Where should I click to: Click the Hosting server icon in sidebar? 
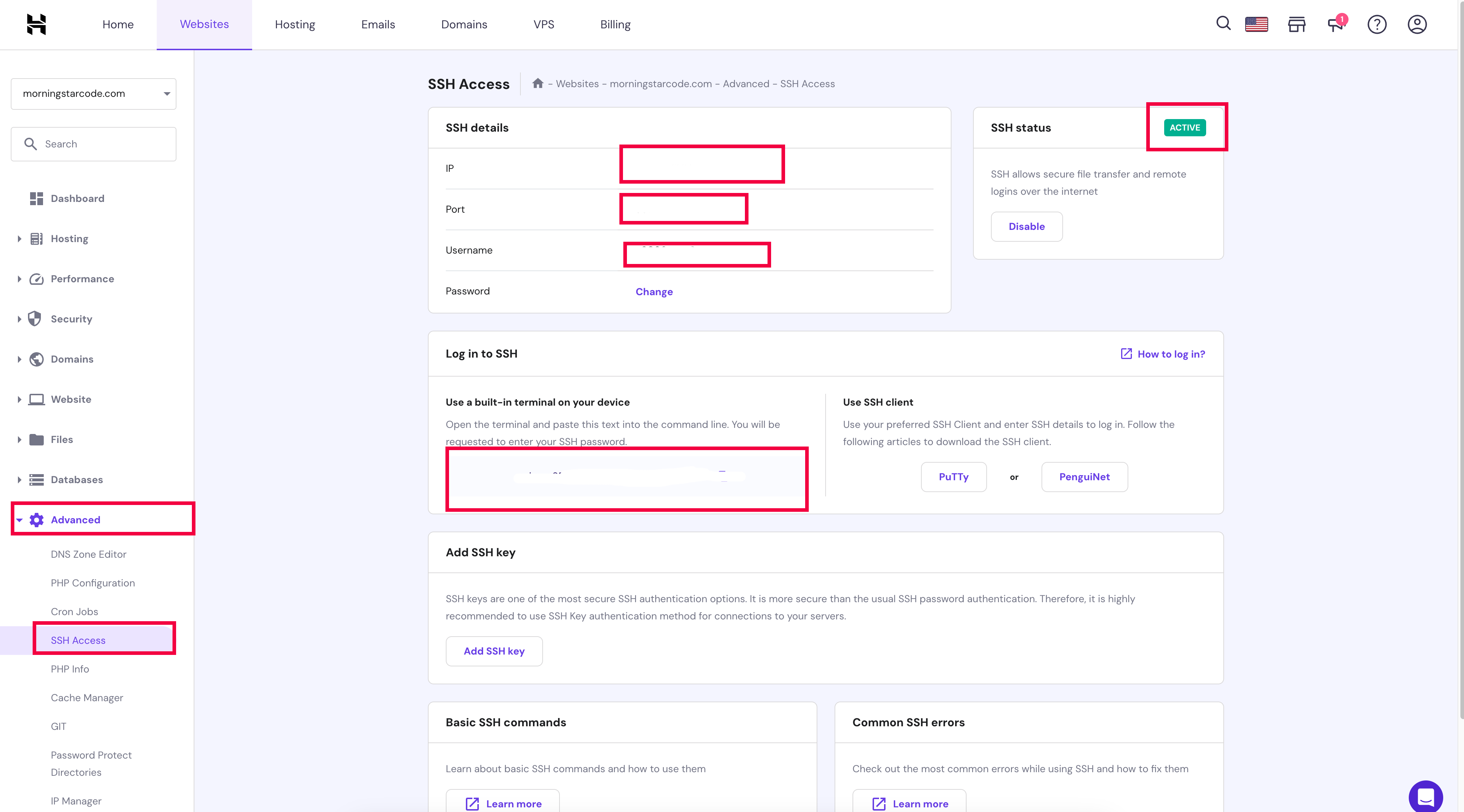click(x=36, y=239)
